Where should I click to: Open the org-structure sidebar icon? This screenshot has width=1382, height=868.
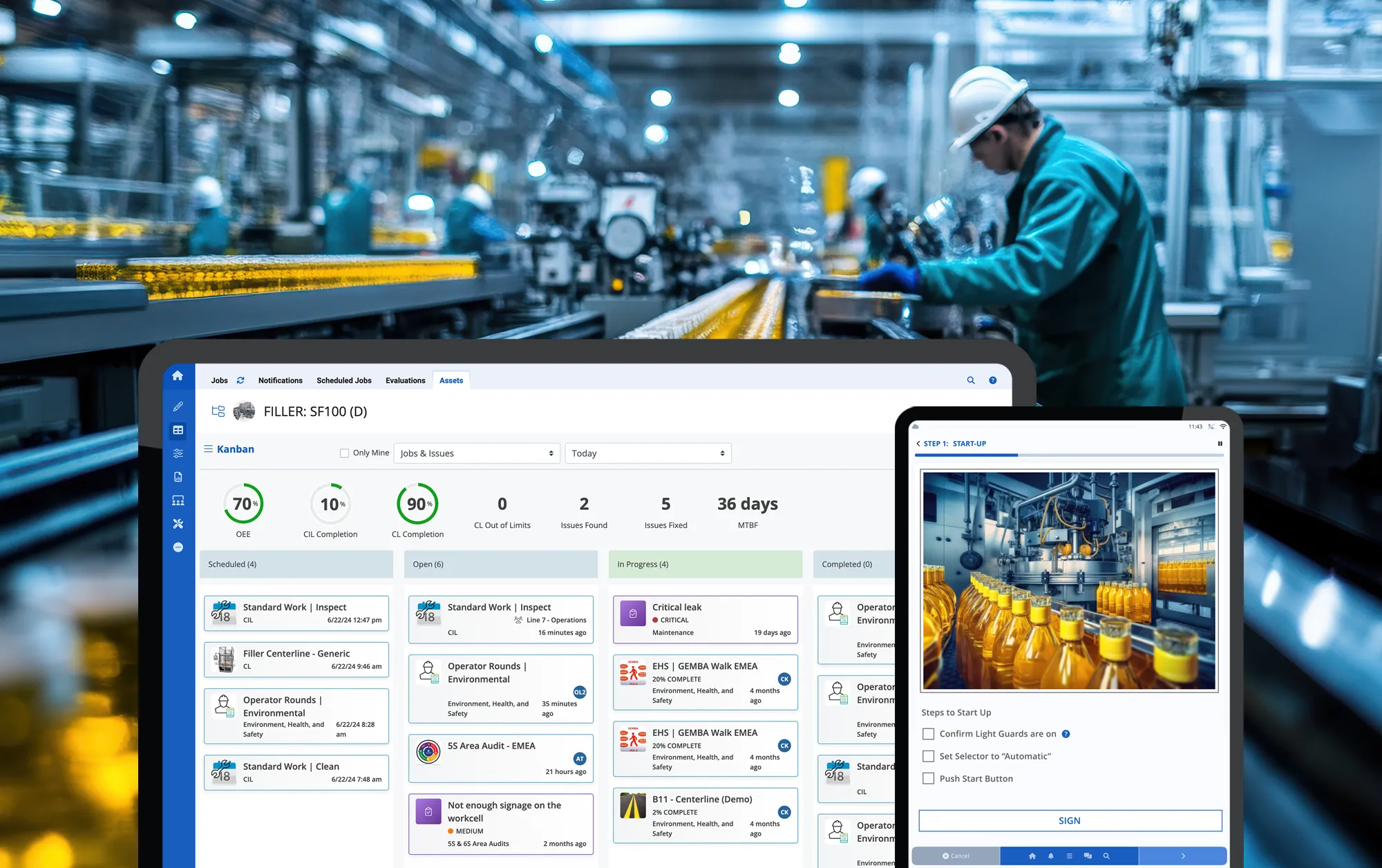[x=178, y=500]
